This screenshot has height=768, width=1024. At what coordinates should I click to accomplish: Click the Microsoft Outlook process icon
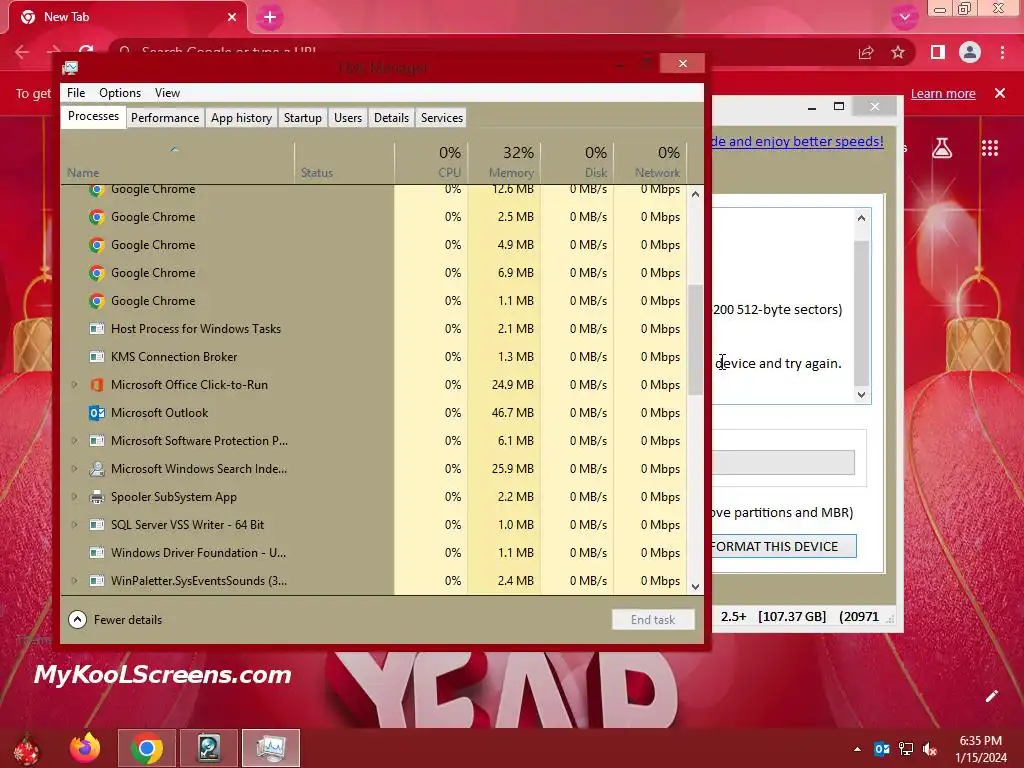click(x=97, y=413)
